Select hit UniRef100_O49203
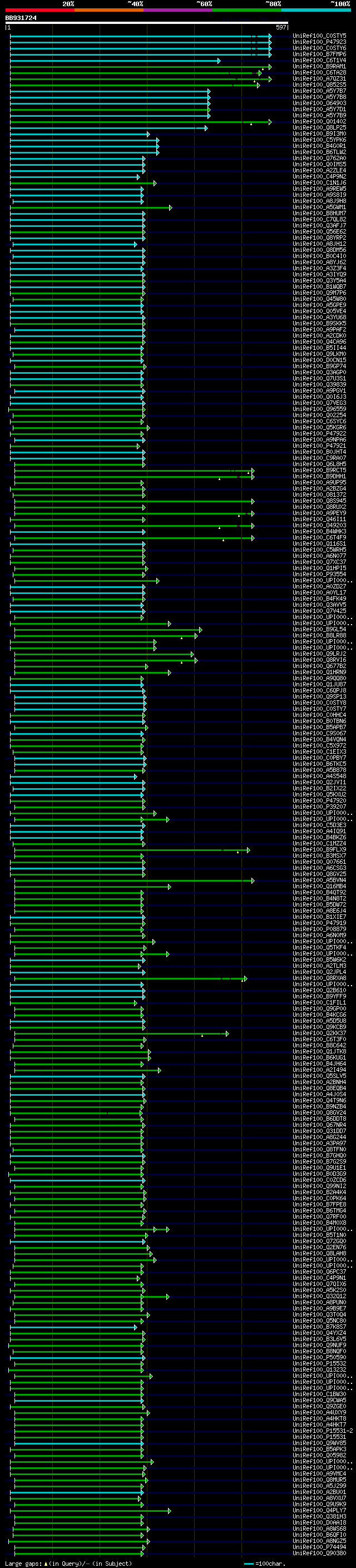The height and width of the screenshot is (1568, 356). [x=319, y=525]
